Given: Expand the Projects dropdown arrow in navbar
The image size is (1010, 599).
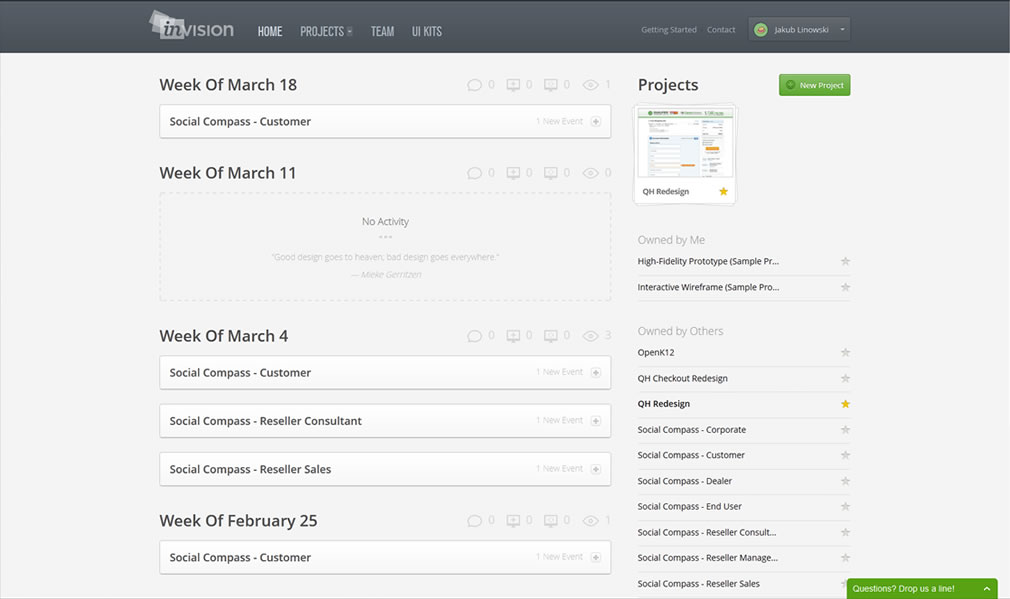Looking at the screenshot, I should pyautogui.click(x=350, y=31).
